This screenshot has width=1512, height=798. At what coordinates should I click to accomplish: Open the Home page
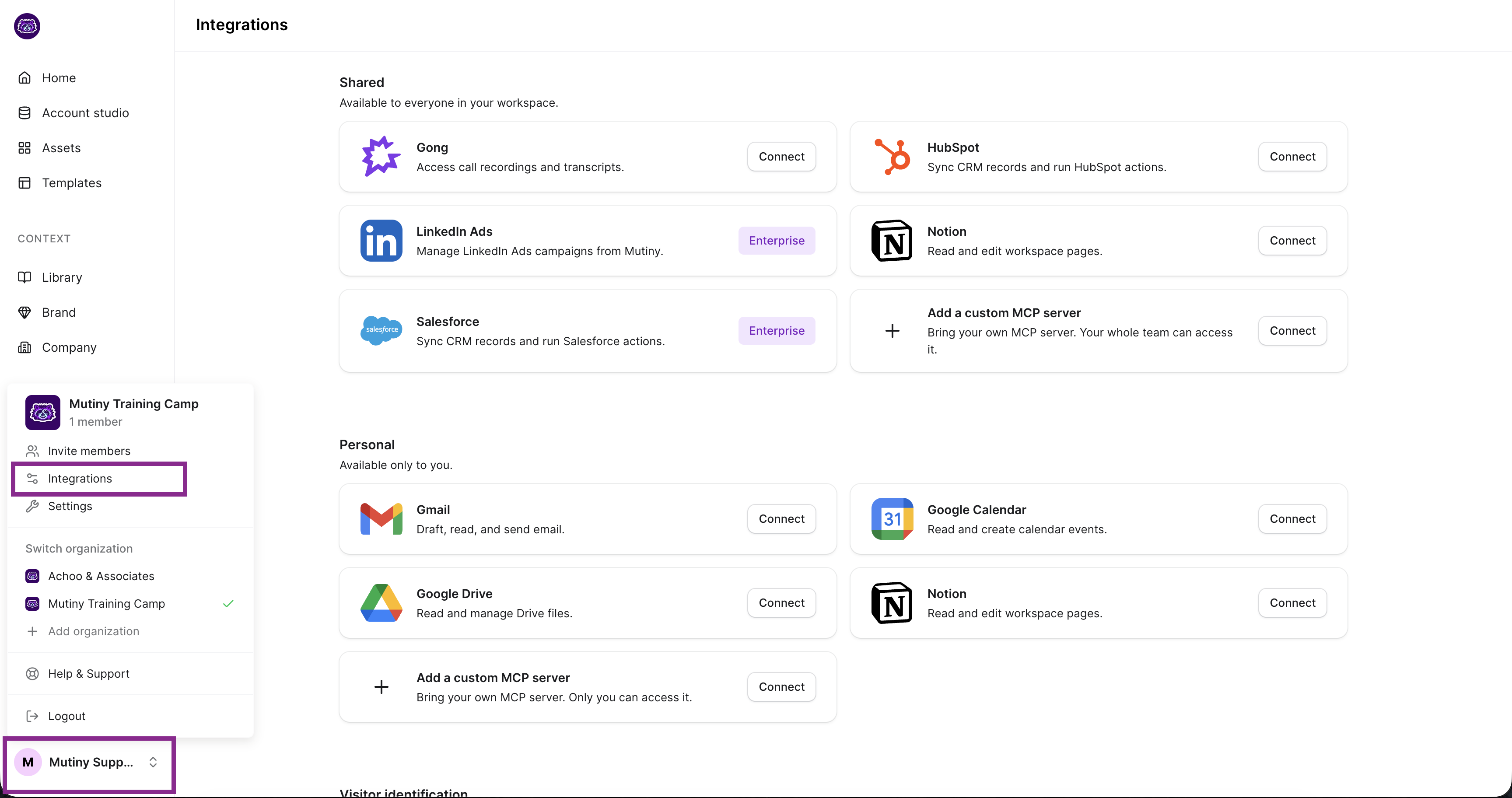87,78
